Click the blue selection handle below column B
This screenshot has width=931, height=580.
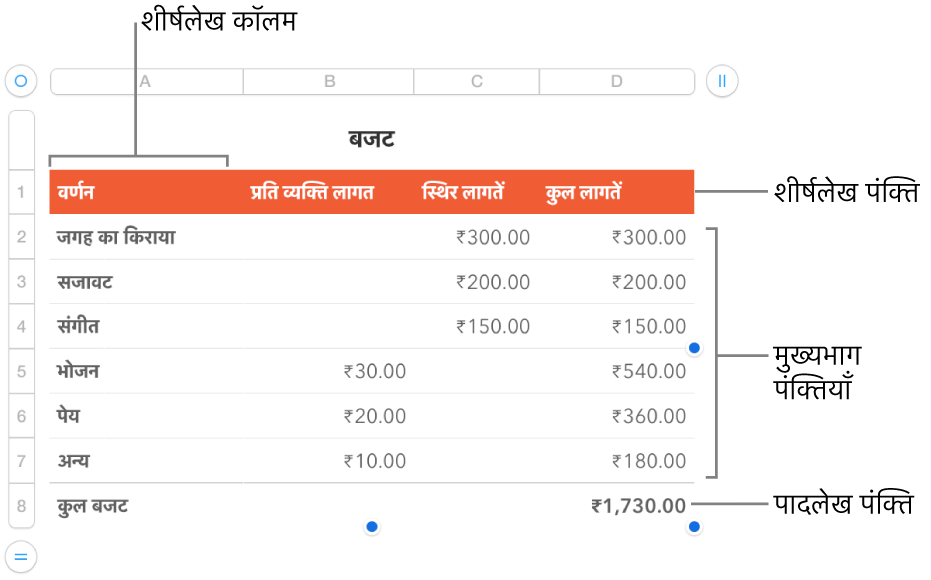click(x=372, y=526)
